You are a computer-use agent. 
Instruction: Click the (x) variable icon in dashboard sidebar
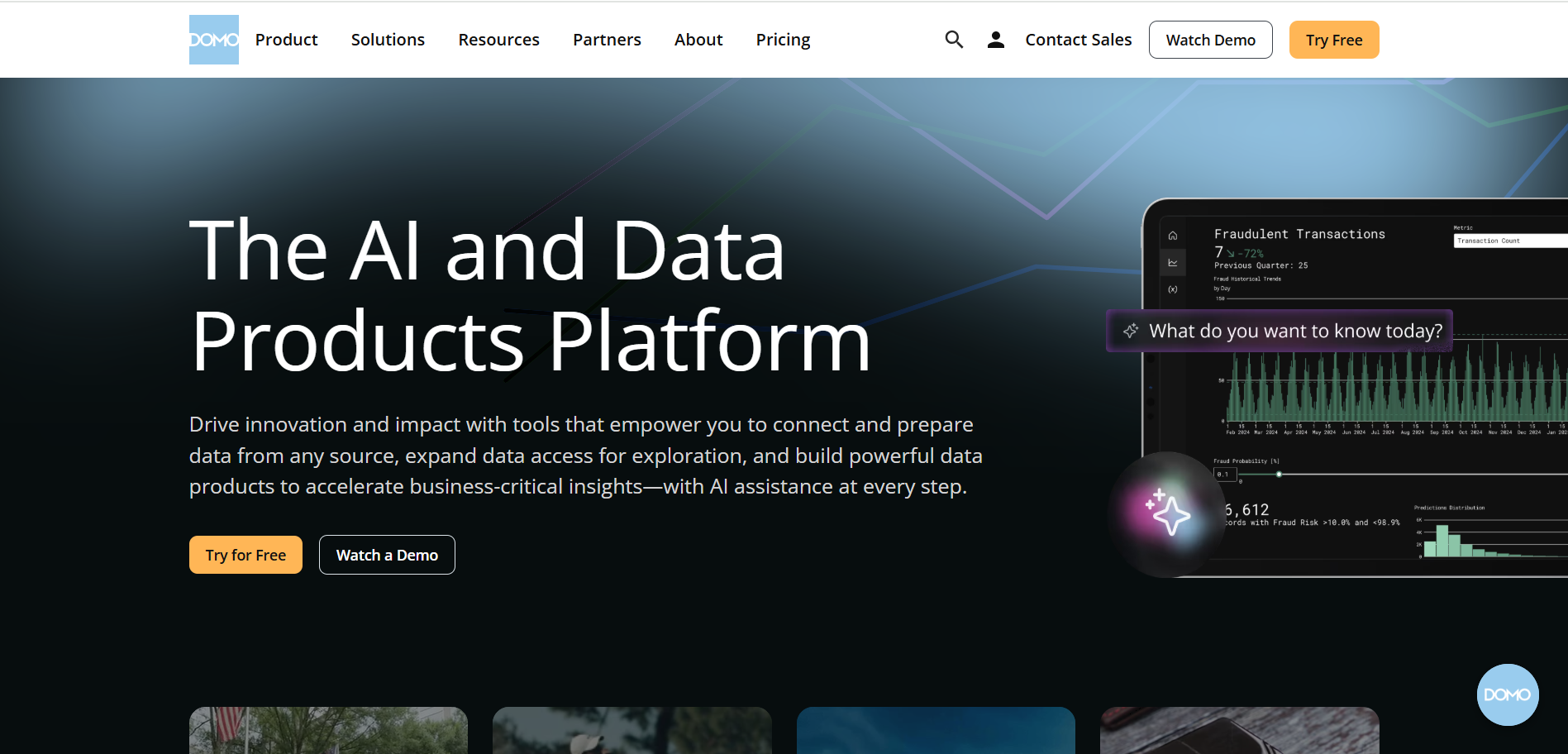(x=1173, y=289)
